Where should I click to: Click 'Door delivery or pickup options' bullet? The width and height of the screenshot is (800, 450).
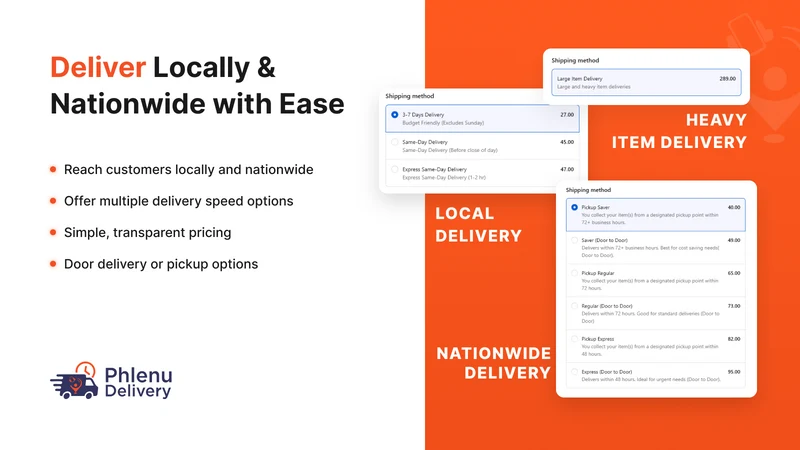(161, 264)
